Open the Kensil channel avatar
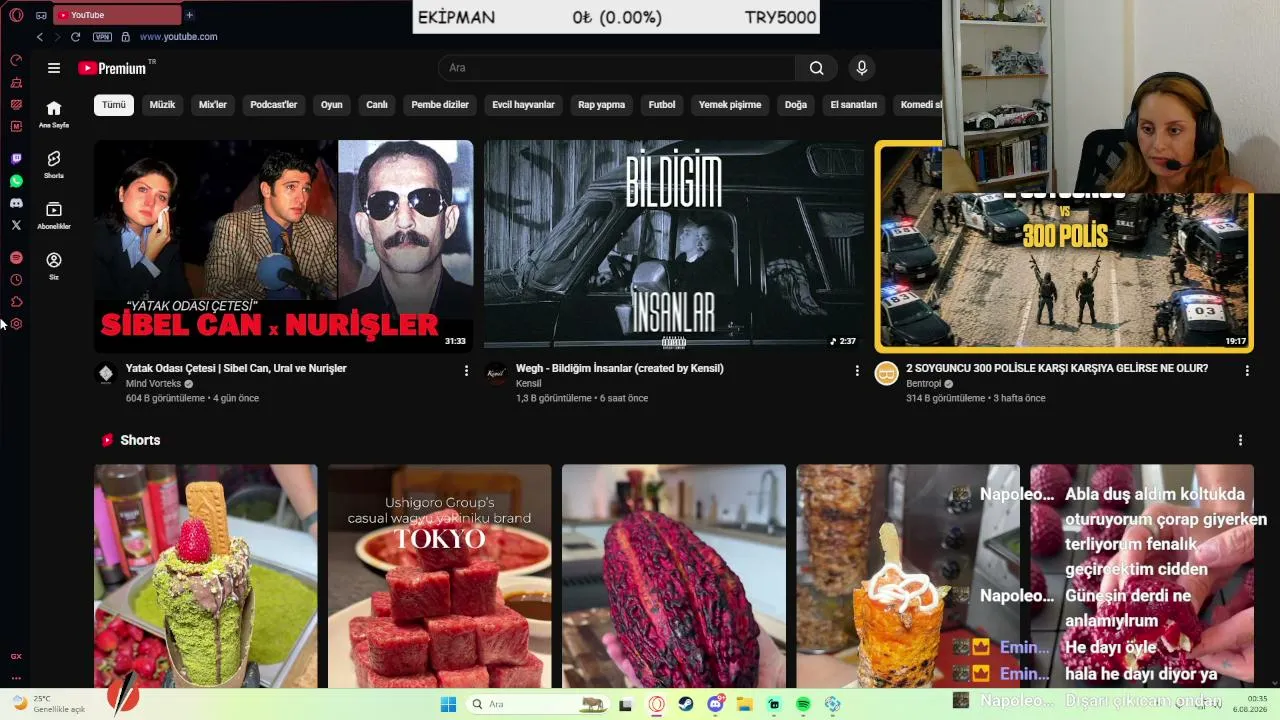The height and width of the screenshot is (720, 1280). (496, 374)
